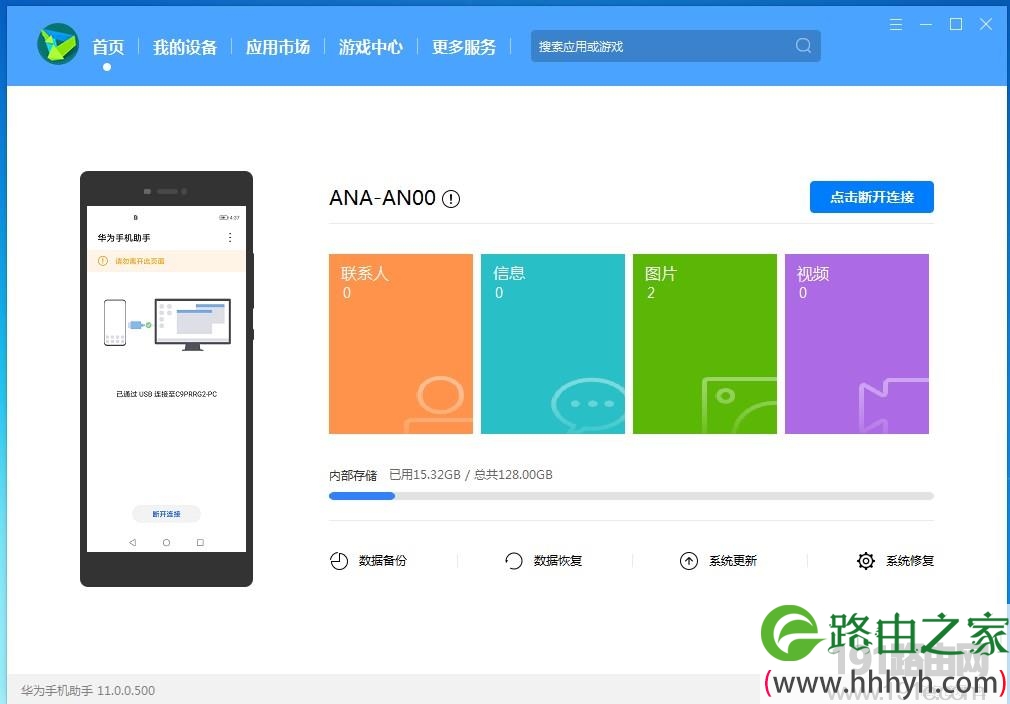
Task: Click the USB connection illustration in phone preview
Action: tap(167, 324)
